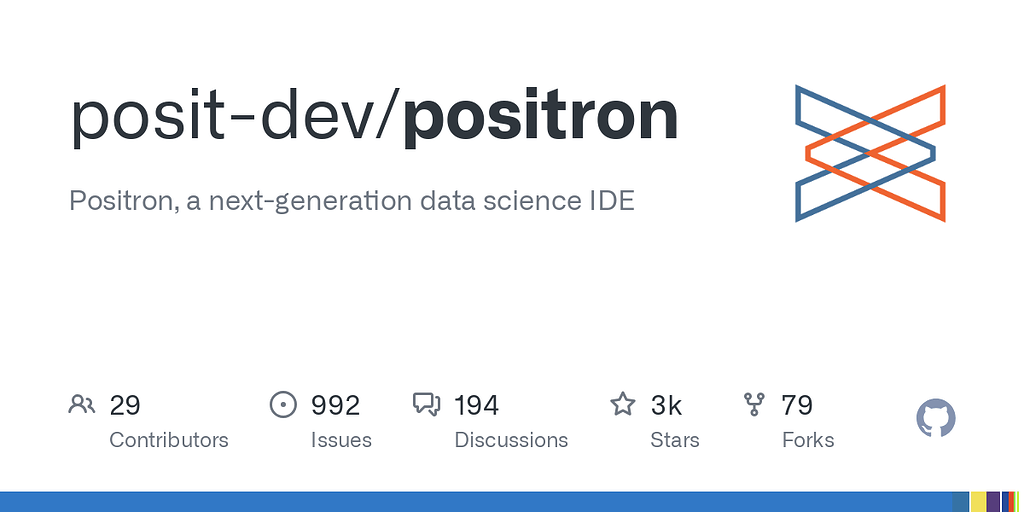1024x512 pixels.
Task: Open the posit-dev/positron repository title
Action: click(x=374, y=120)
